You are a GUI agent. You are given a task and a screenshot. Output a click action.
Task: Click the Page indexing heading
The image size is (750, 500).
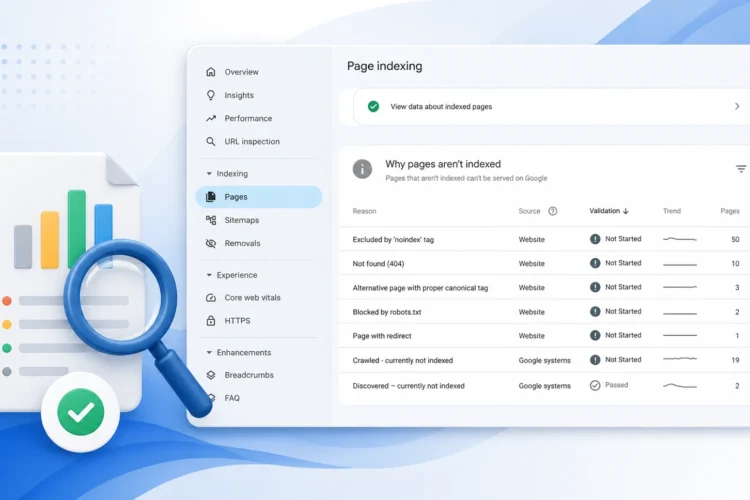click(385, 66)
